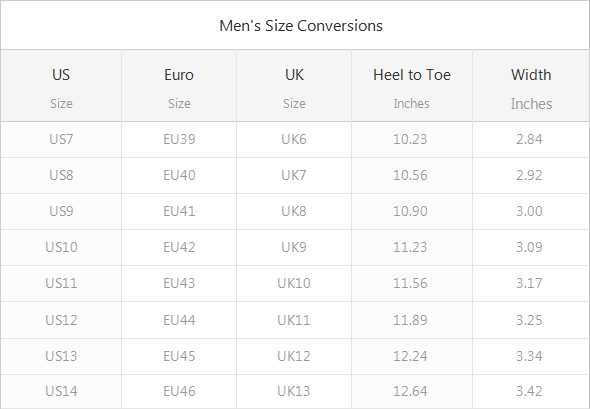
Task: Select the UK8 cell
Action: click(x=294, y=211)
